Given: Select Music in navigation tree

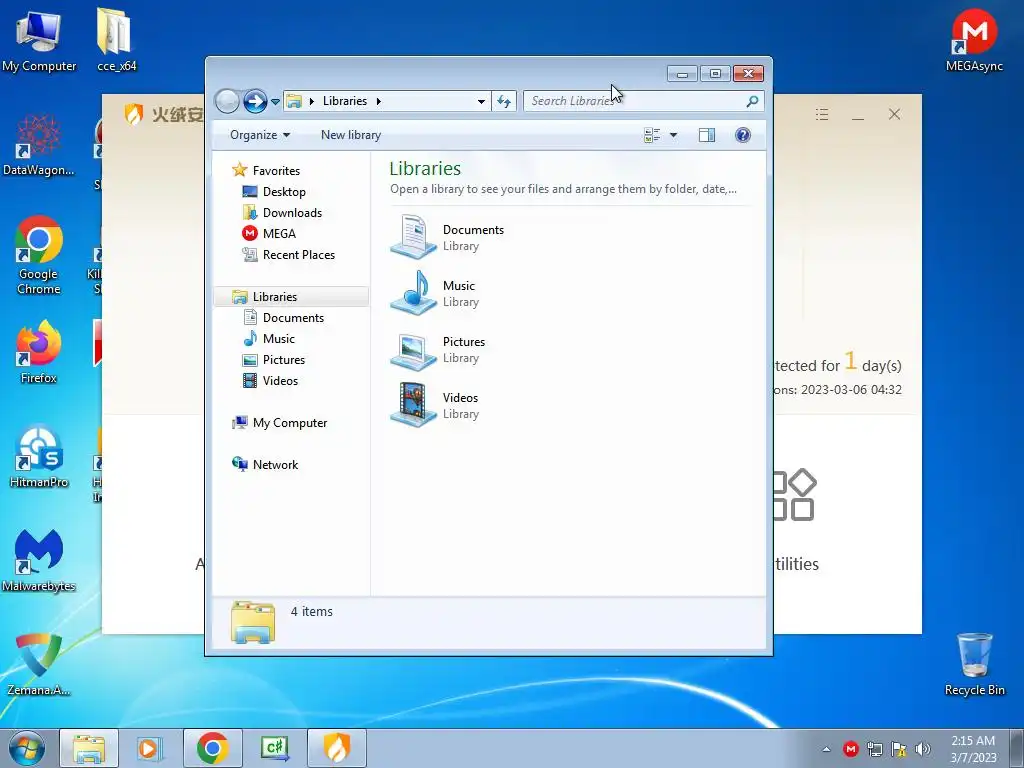Looking at the screenshot, I should tap(268, 339).
